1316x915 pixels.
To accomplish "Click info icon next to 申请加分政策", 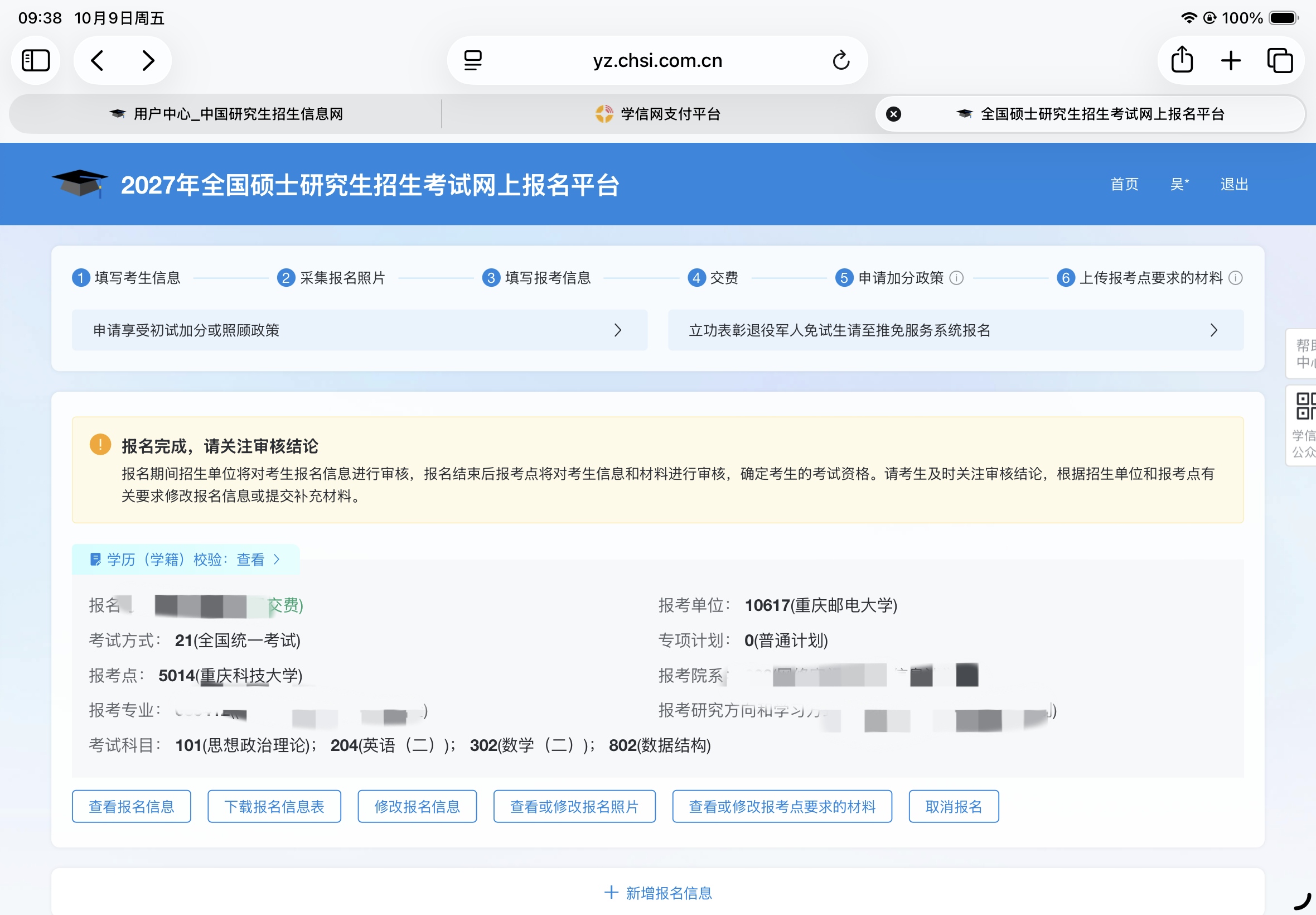I will coord(956,278).
